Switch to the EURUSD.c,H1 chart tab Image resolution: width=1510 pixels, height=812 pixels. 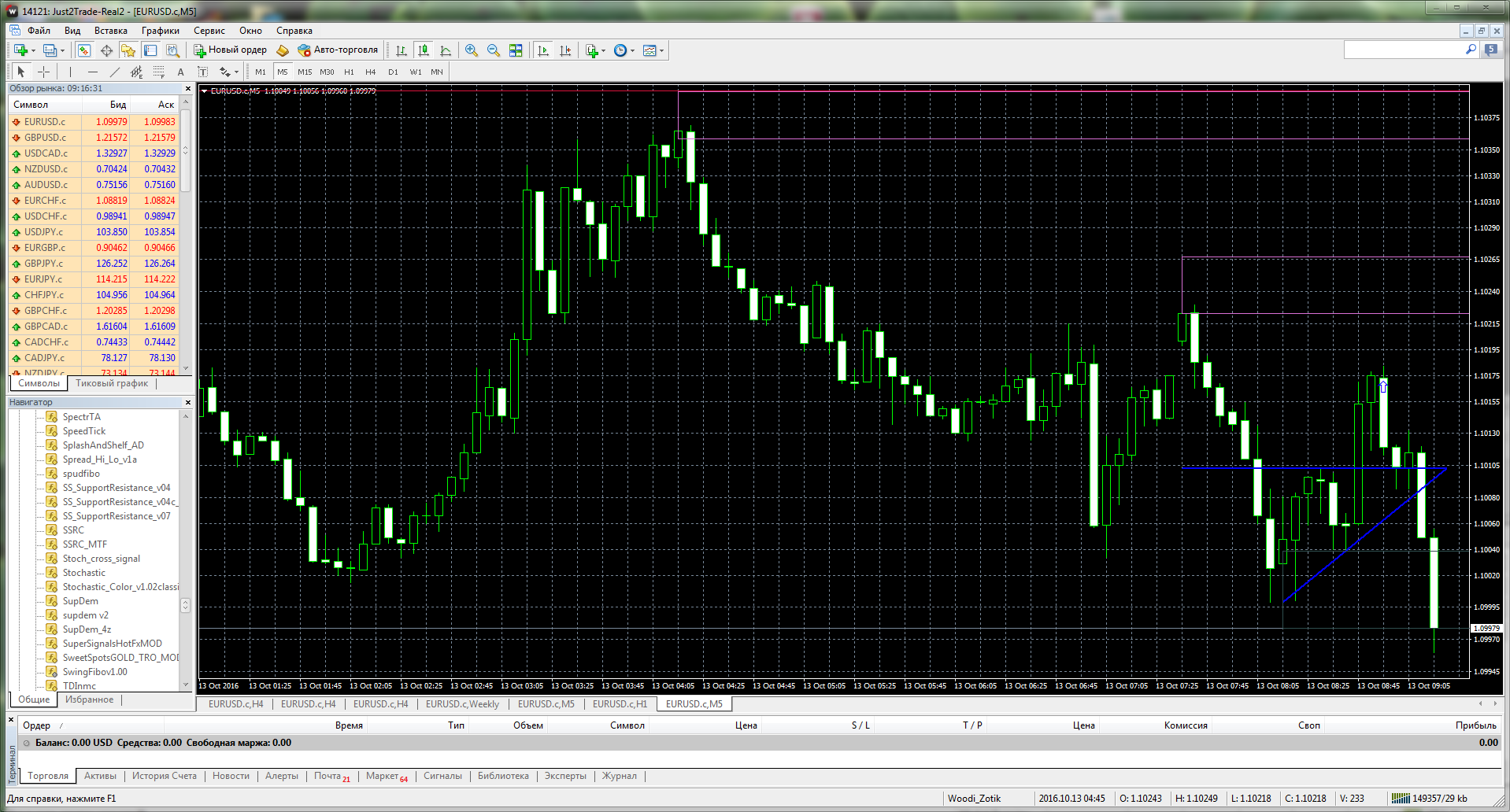click(620, 704)
